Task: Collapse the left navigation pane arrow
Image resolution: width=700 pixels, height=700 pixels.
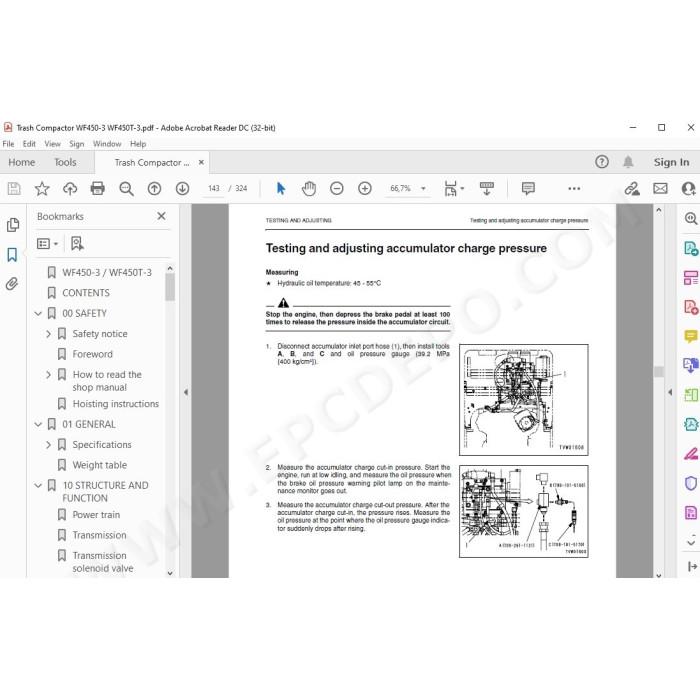Action: (186, 392)
